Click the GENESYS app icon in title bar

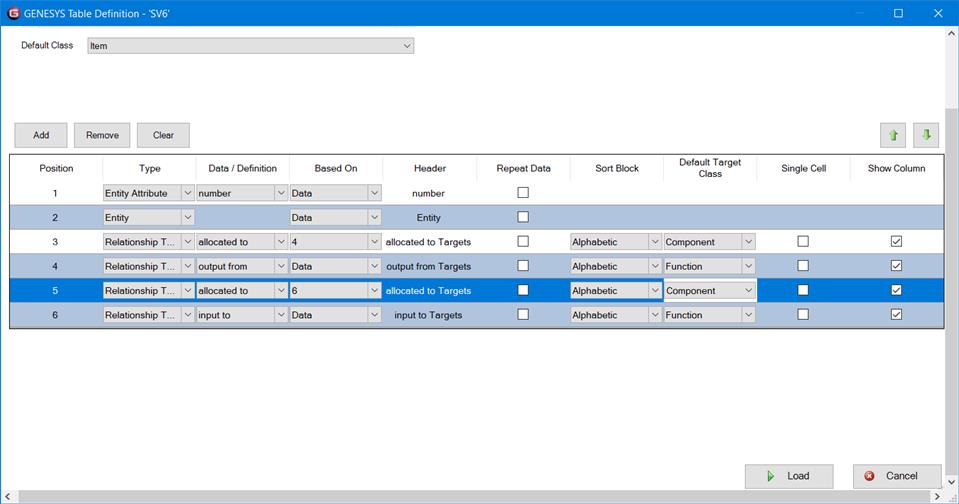[12, 13]
